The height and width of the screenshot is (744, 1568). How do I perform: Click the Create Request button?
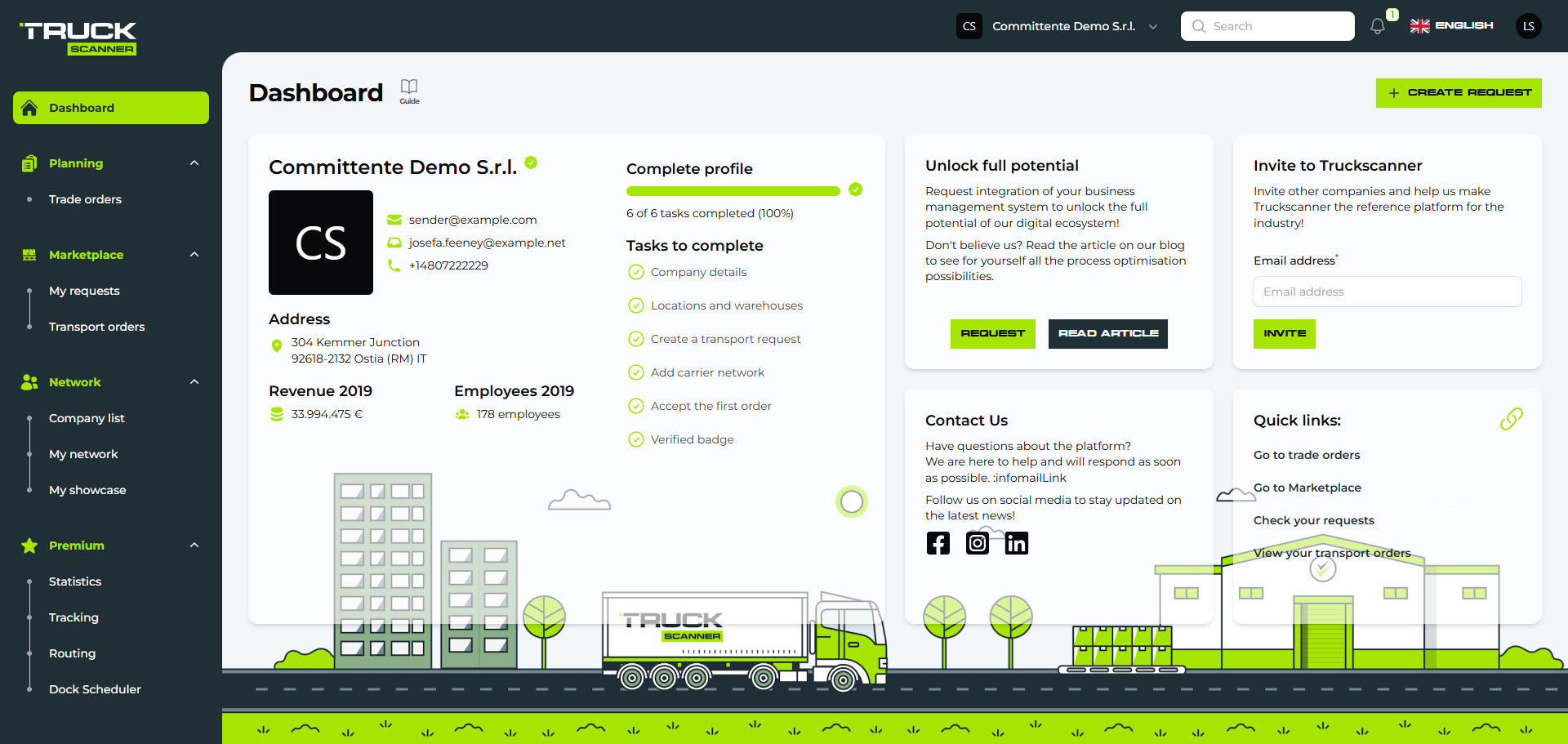[x=1459, y=92]
